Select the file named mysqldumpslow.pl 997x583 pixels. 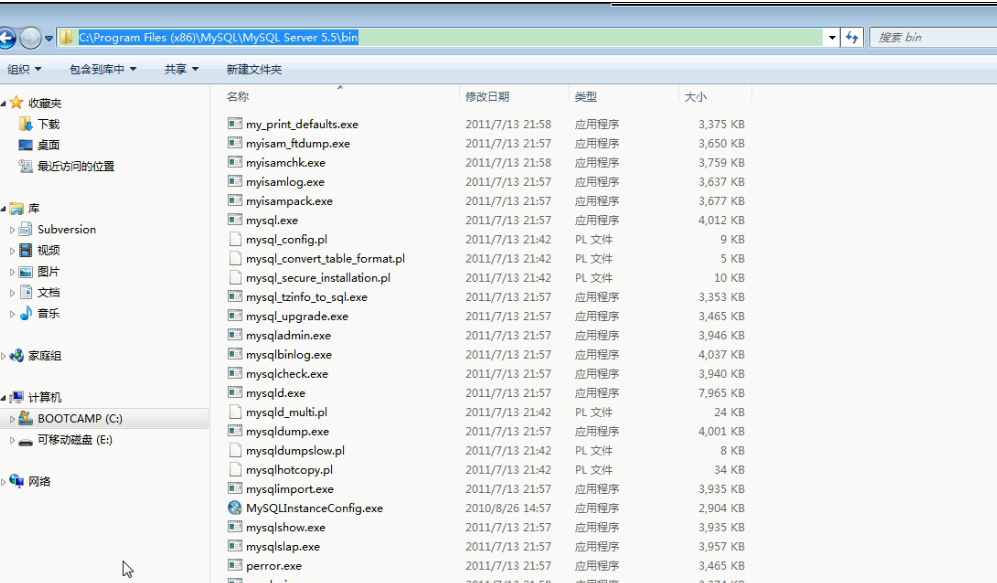pyautogui.click(x=295, y=450)
